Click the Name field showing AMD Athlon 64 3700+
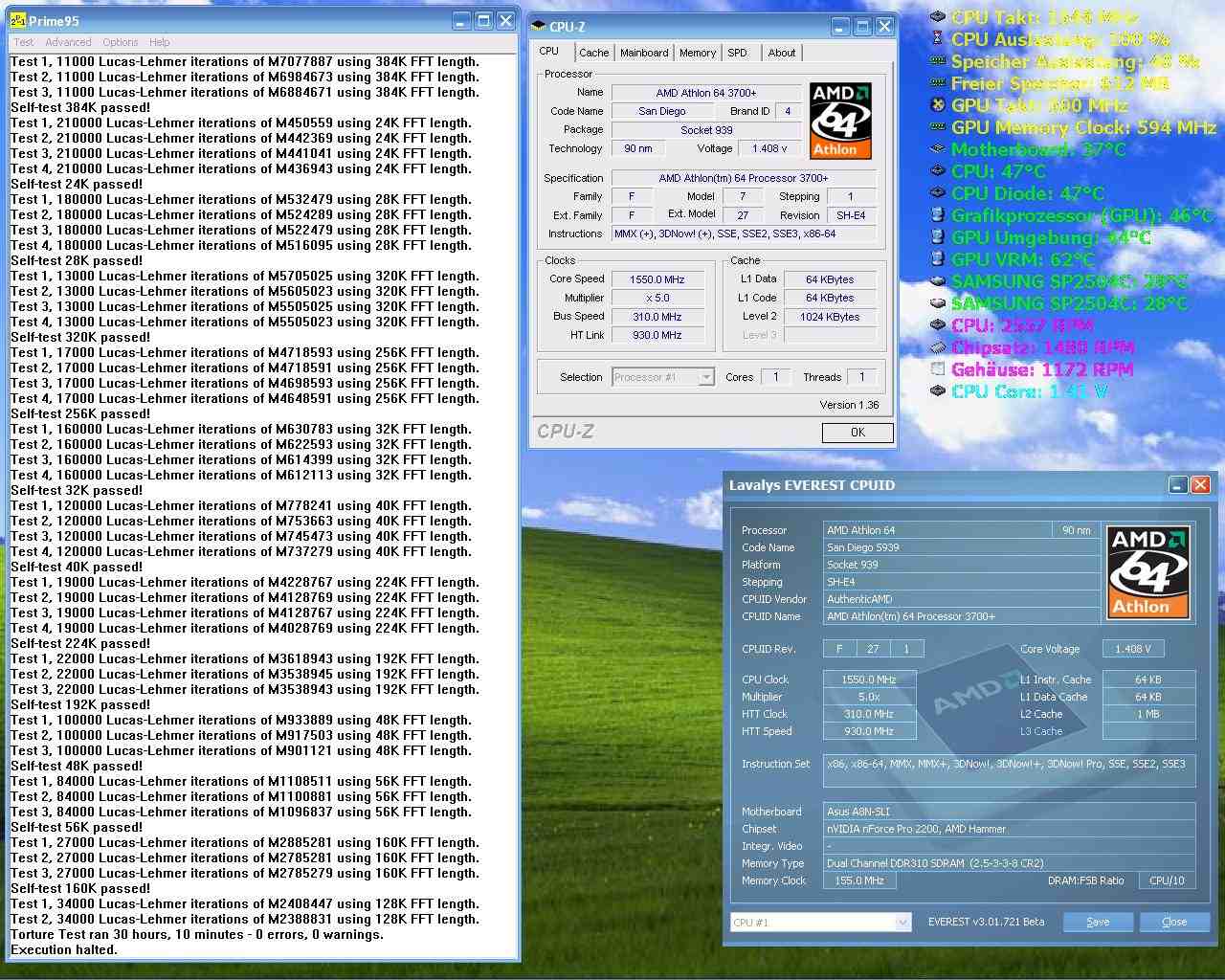The height and width of the screenshot is (980, 1225). point(706,93)
